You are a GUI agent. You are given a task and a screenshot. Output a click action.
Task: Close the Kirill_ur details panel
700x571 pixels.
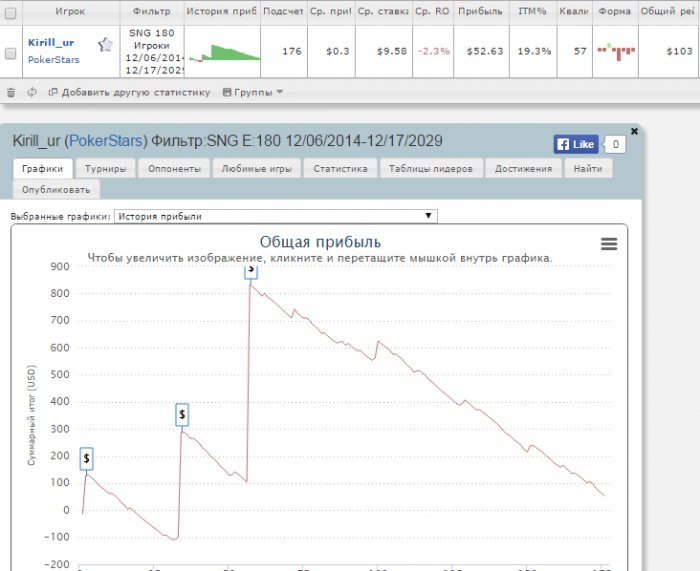click(x=634, y=131)
